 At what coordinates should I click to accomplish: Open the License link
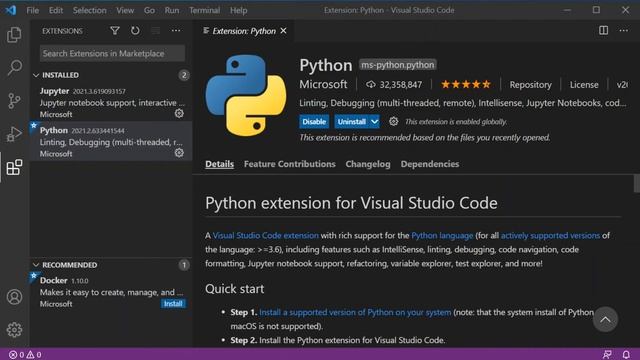coord(584,84)
